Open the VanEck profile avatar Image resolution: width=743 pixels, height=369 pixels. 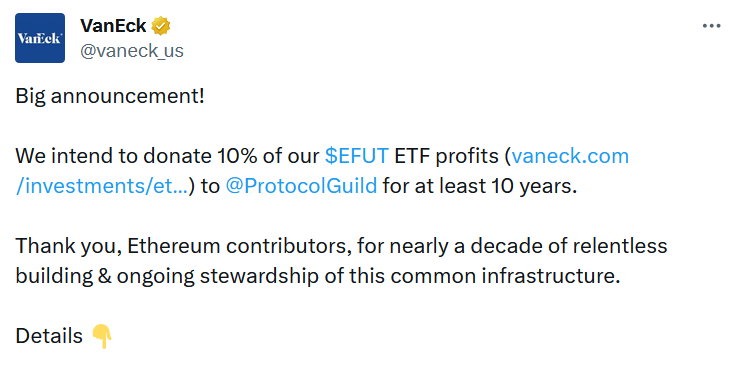click(x=40, y=38)
